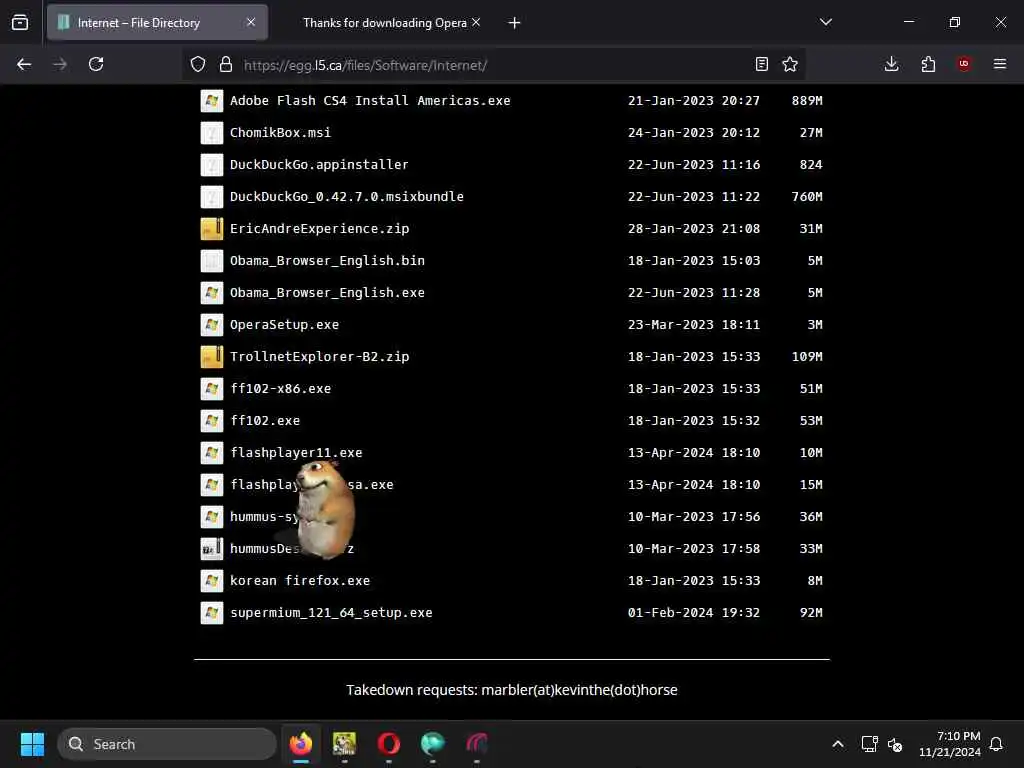Open a new tab

[x=515, y=23]
